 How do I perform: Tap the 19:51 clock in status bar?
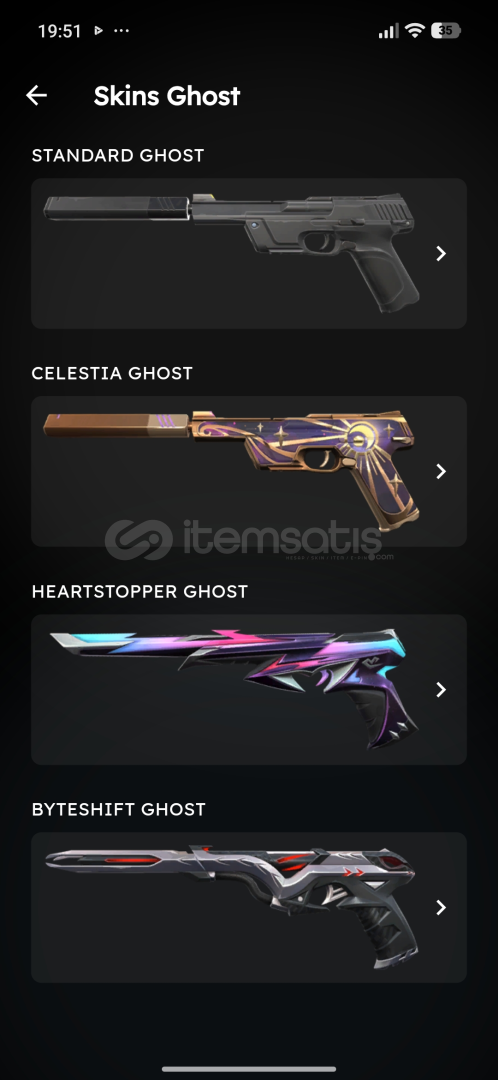pyautogui.click(x=59, y=31)
